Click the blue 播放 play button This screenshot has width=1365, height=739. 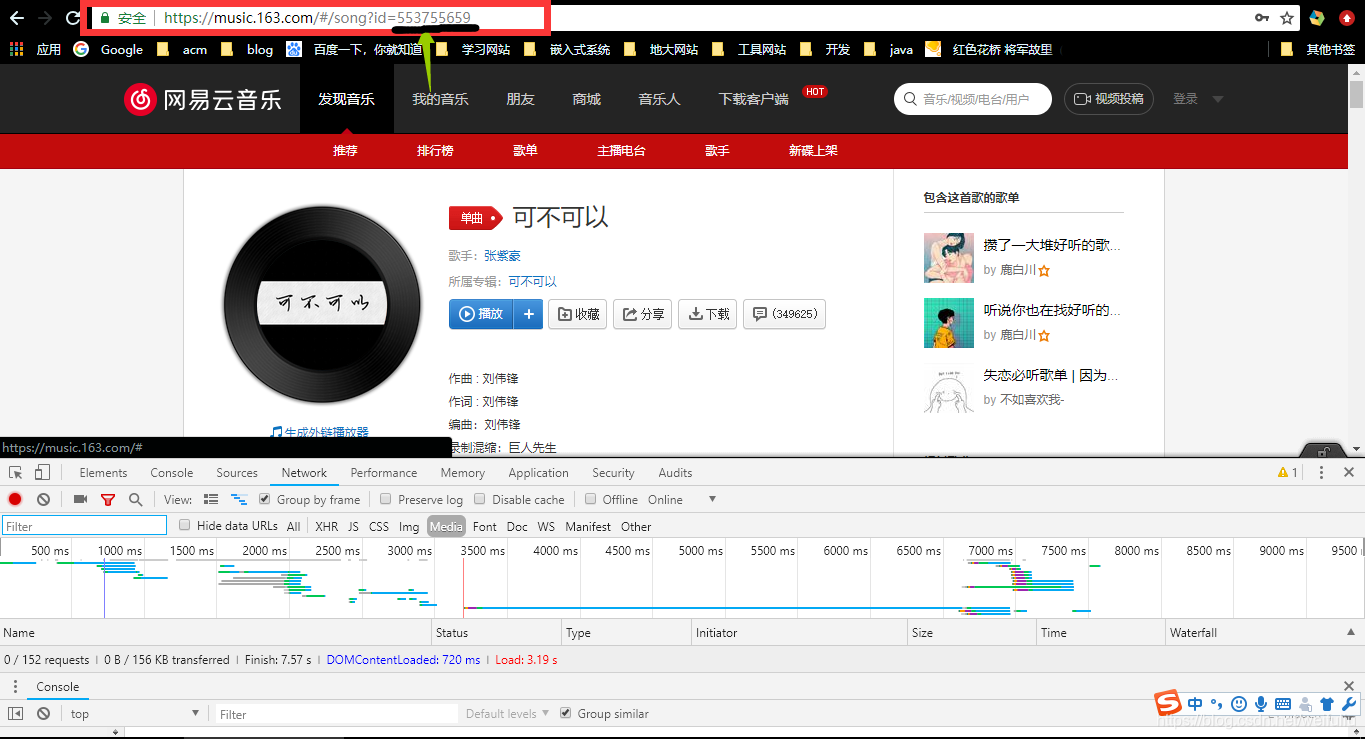(x=481, y=314)
